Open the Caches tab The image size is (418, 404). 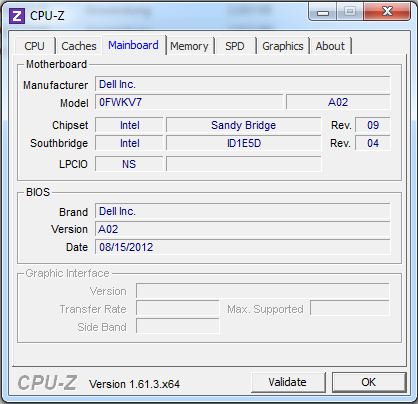click(x=79, y=46)
